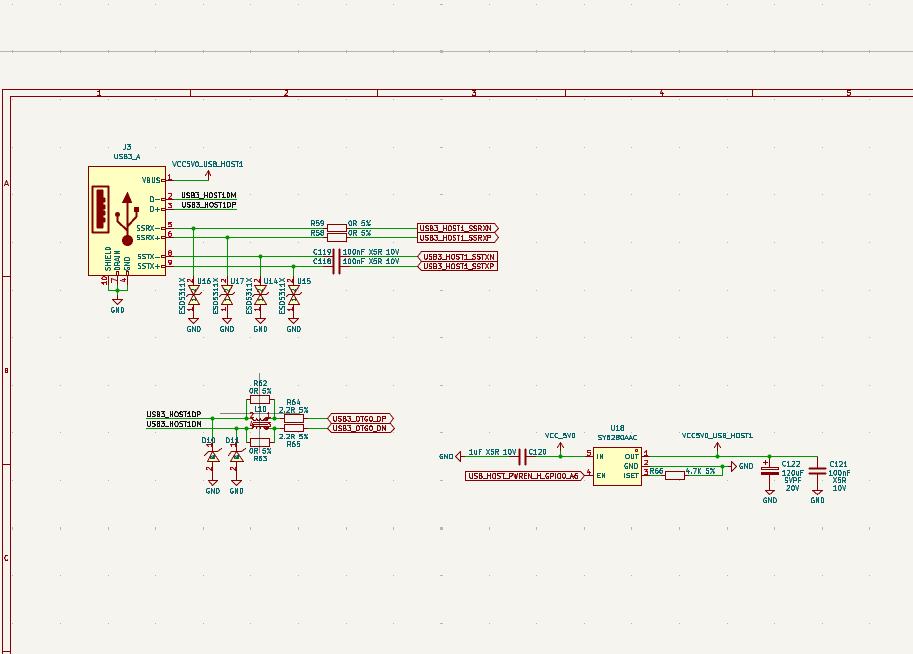Viewport: 913px width, 654px height.
Task: Select resistor R59 on the SSRXN line
Action: pos(337,229)
